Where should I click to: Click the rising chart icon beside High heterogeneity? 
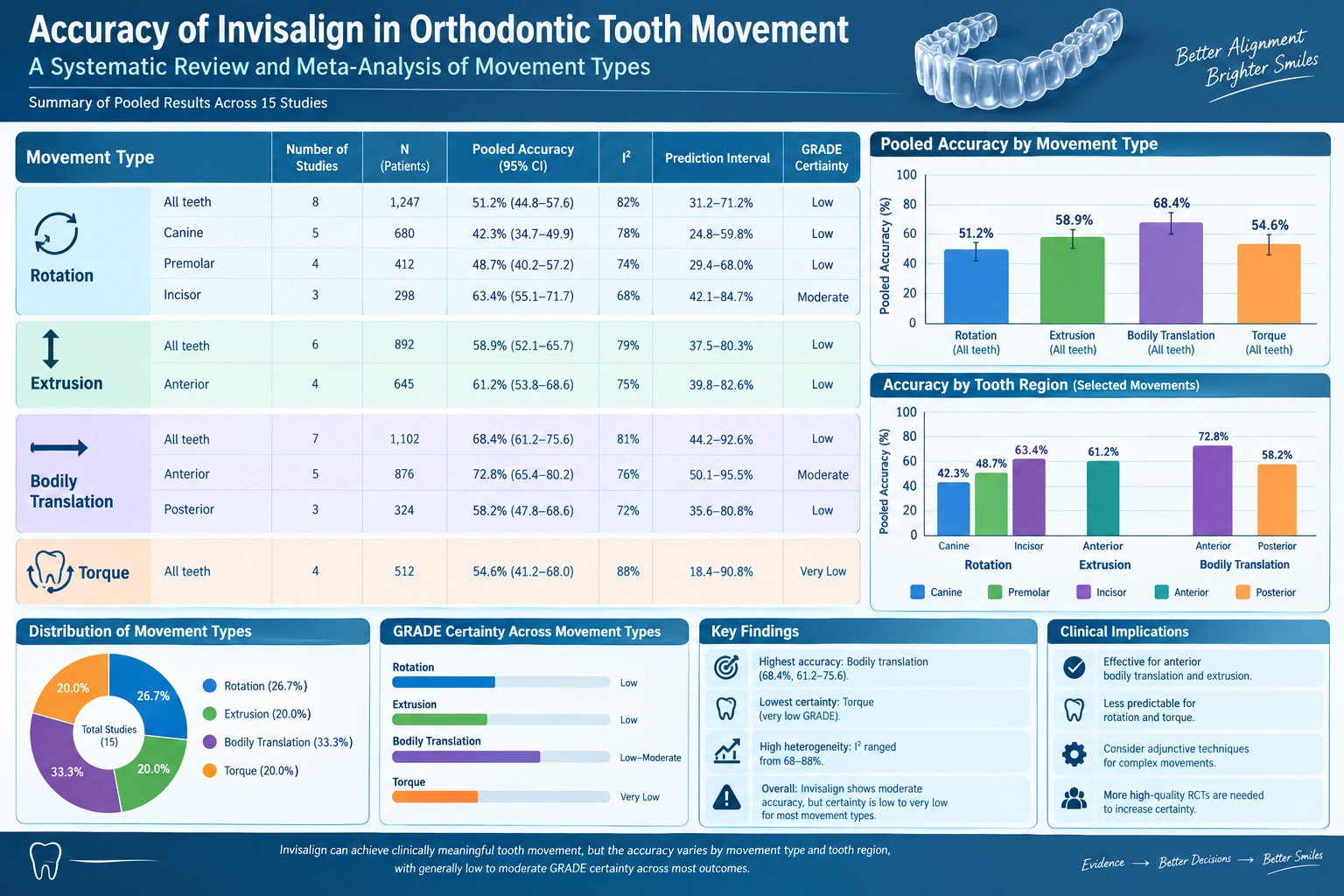[x=727, y=752]
